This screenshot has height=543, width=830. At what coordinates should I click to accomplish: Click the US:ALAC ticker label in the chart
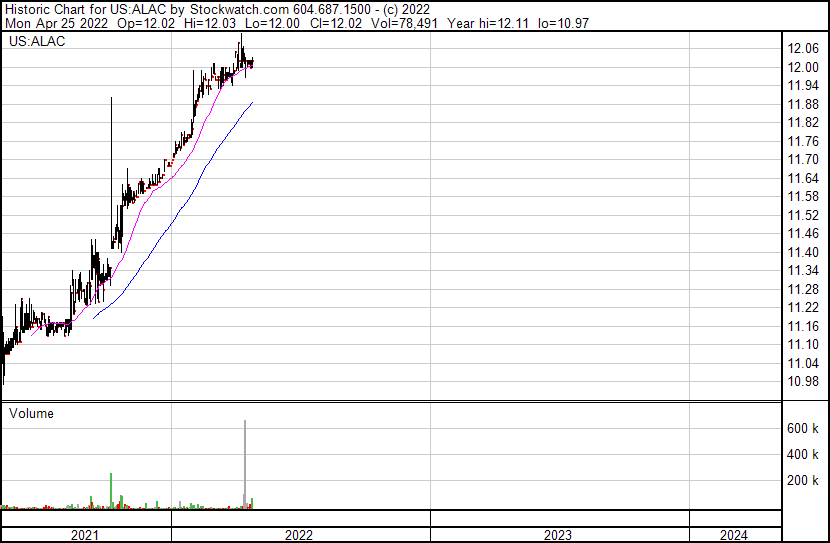(x=36, y=42)
